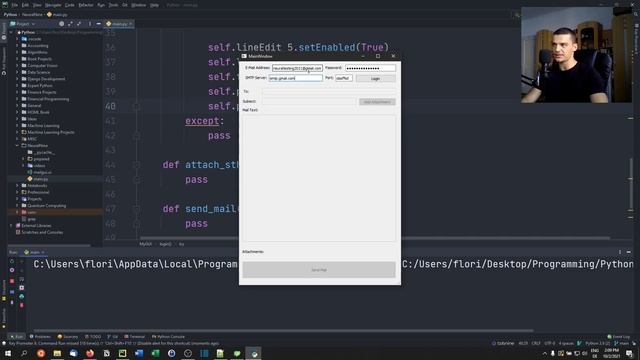Click the locate file target icon in Project panel

61,24
